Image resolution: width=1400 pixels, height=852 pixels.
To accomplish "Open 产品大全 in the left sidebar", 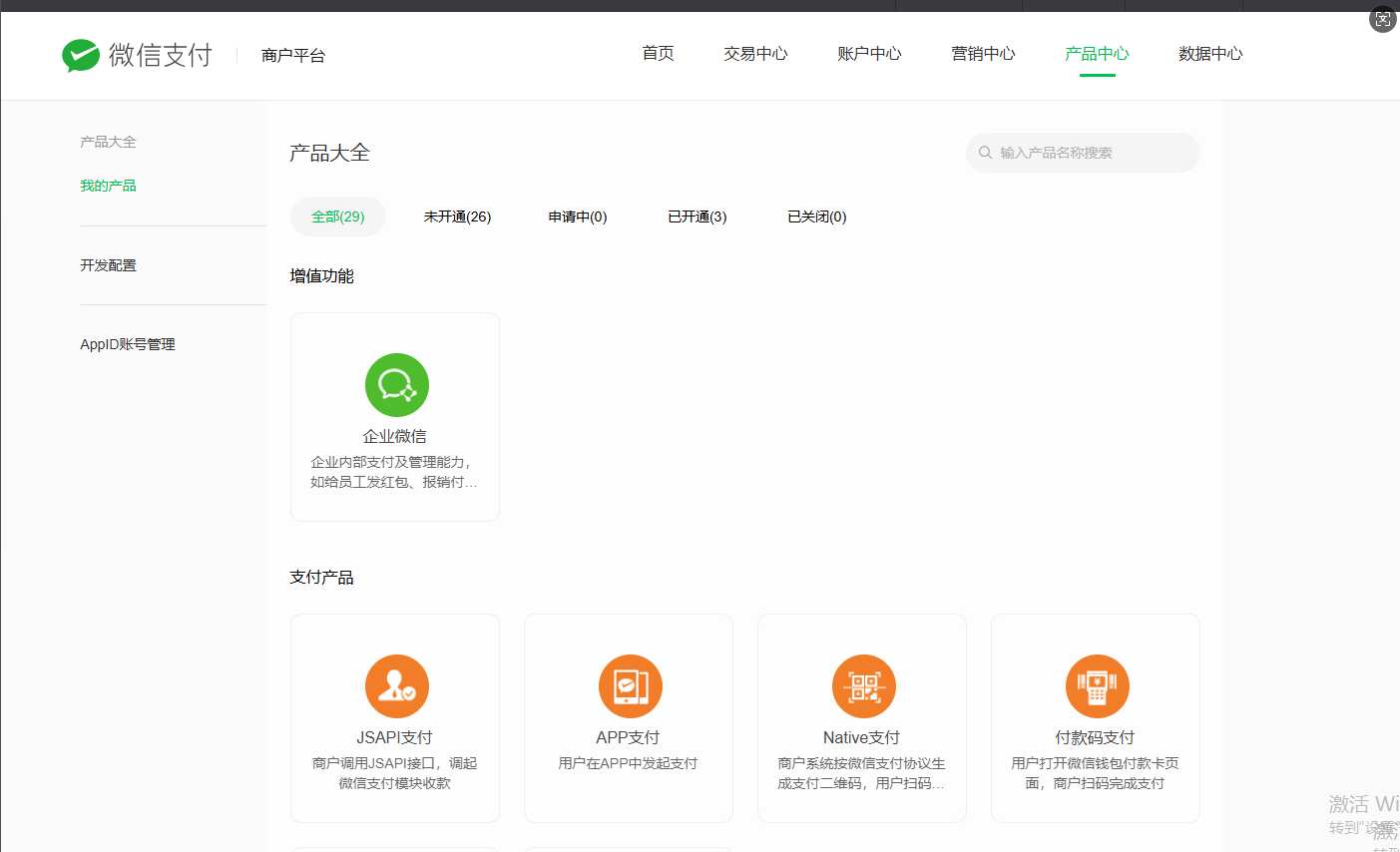I will click(108, 142).
